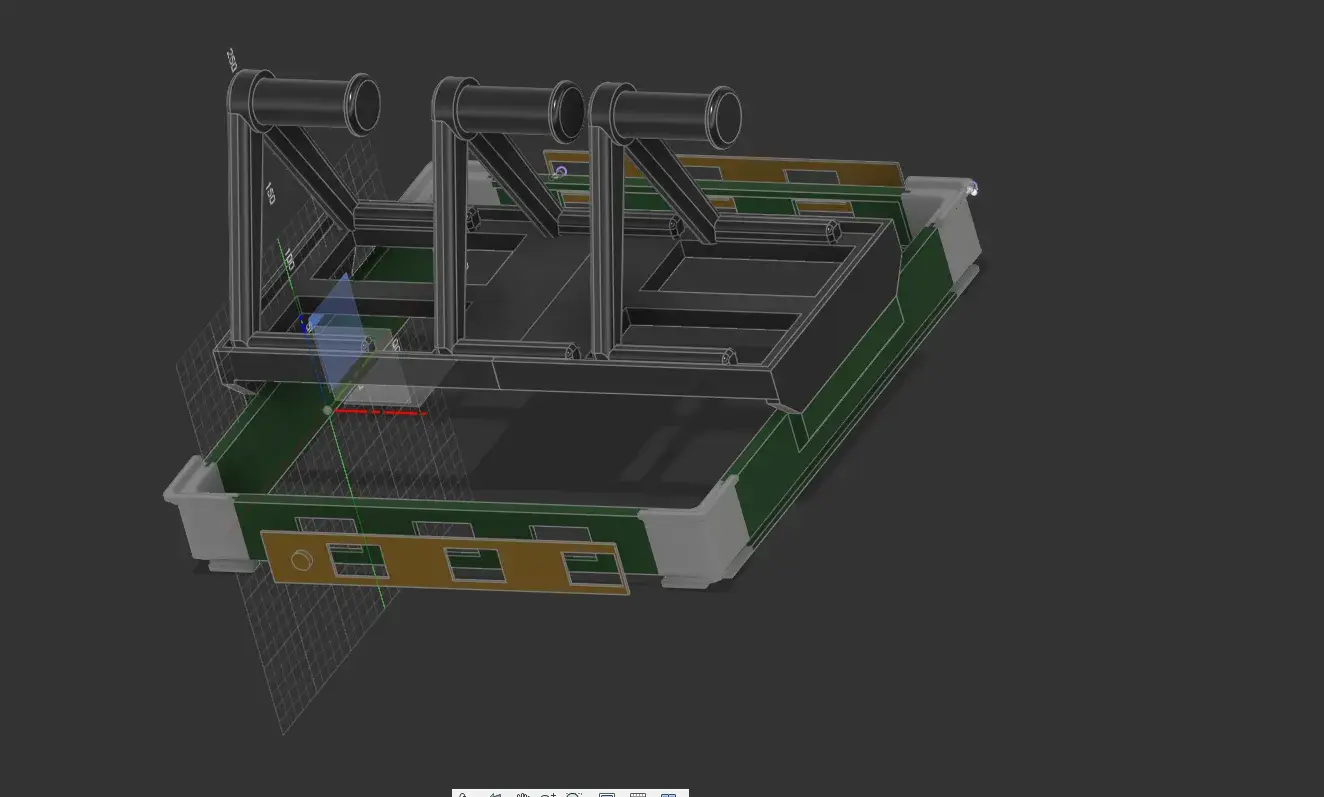The width and height of the screenshot is (1324, 797).
Task: Select the front-right gray corner bracket
Action: click(694, 541)
